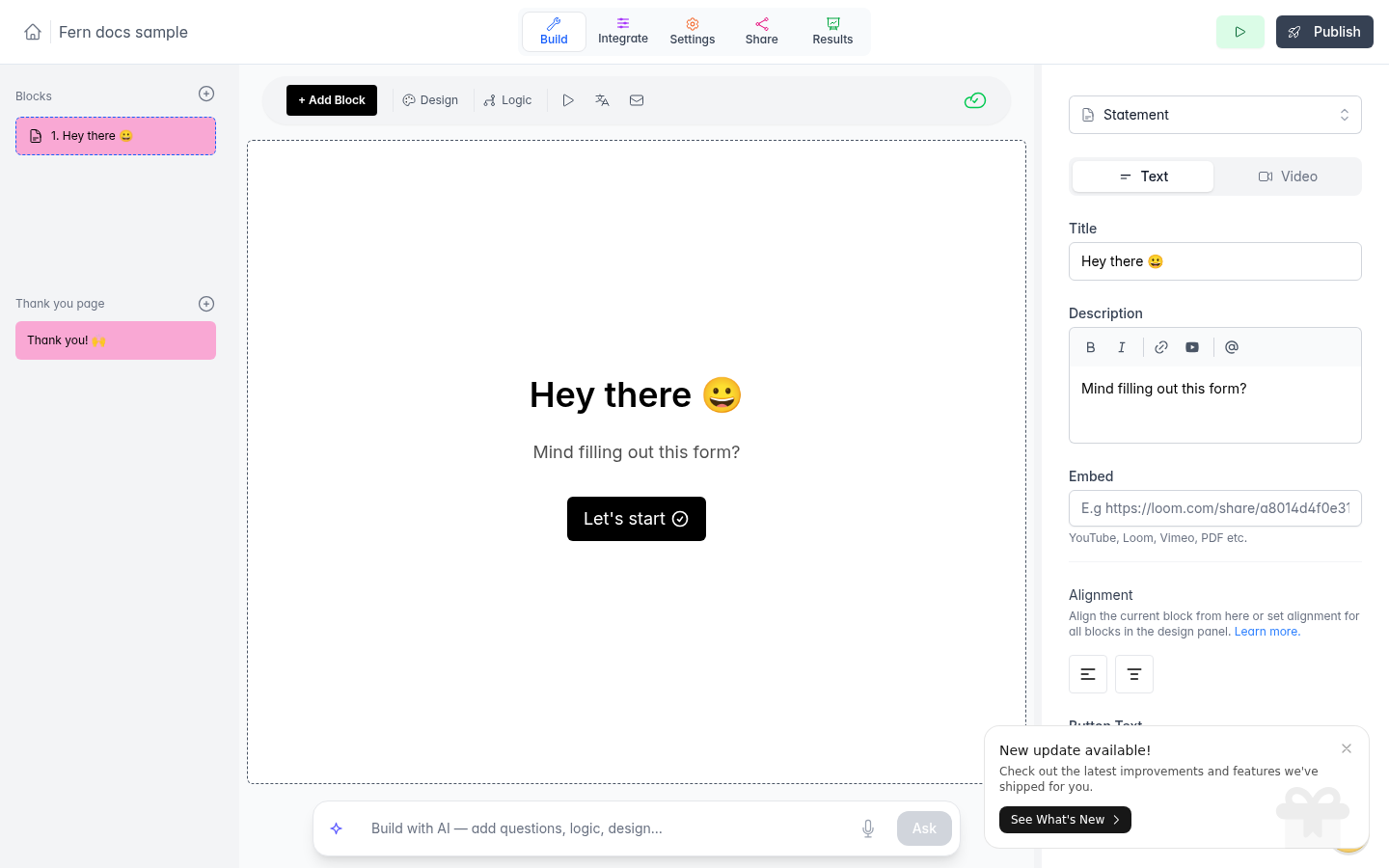
Task: Open the Integrate tab
Action: (623, 32)
